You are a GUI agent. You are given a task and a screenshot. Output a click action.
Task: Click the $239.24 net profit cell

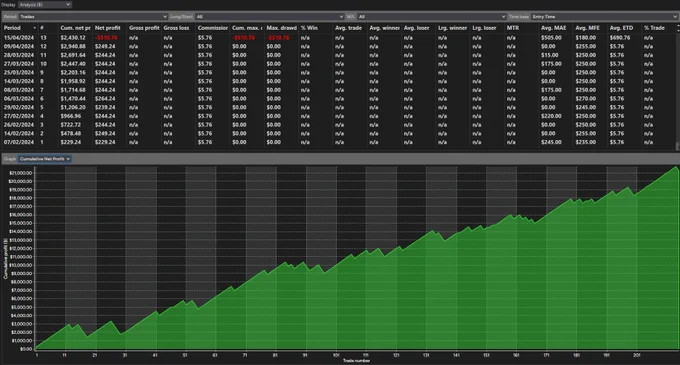[105, 107]
